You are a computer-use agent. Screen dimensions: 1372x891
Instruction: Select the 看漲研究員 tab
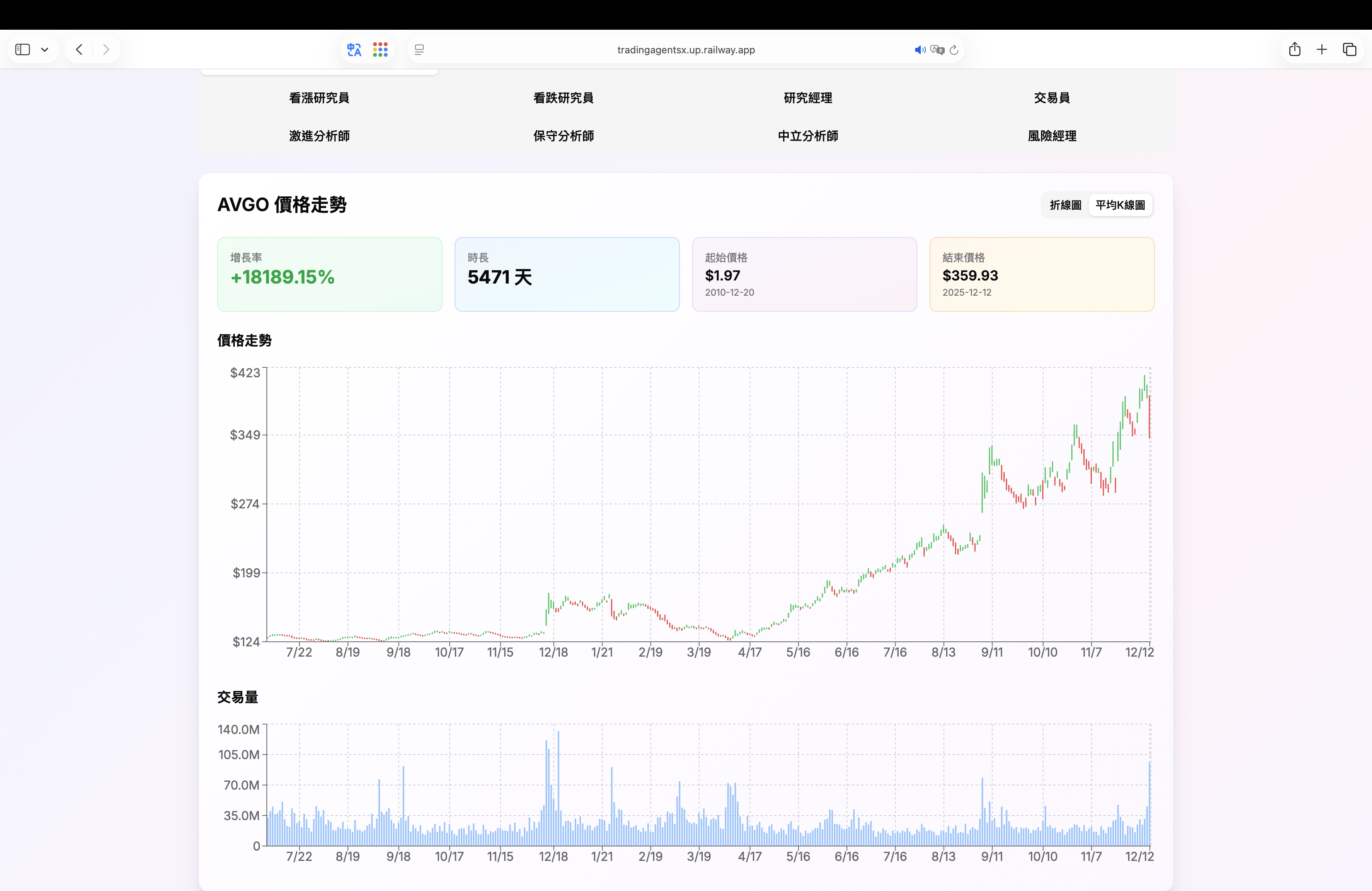319,98
